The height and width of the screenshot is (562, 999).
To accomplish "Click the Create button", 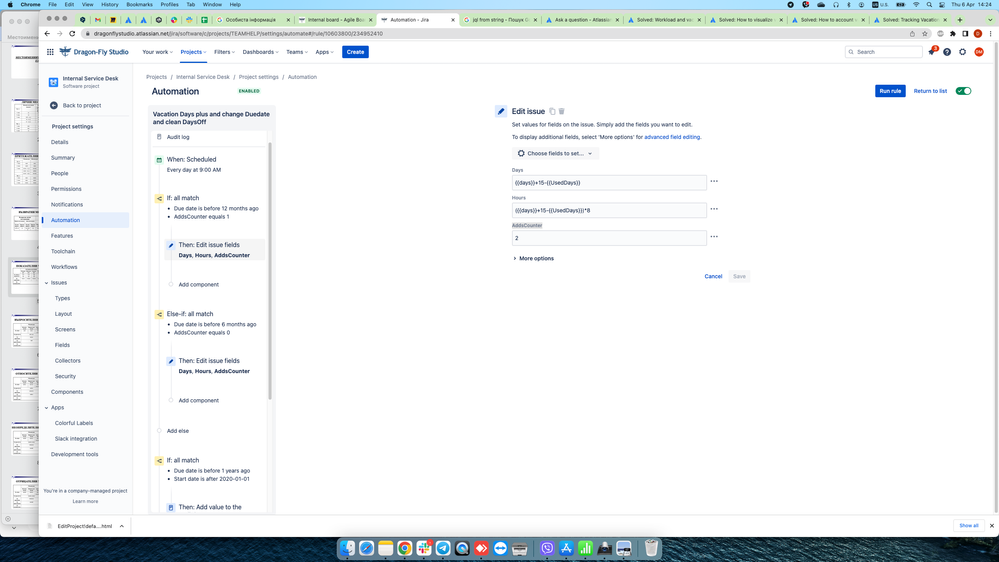I will click(356, 52).
